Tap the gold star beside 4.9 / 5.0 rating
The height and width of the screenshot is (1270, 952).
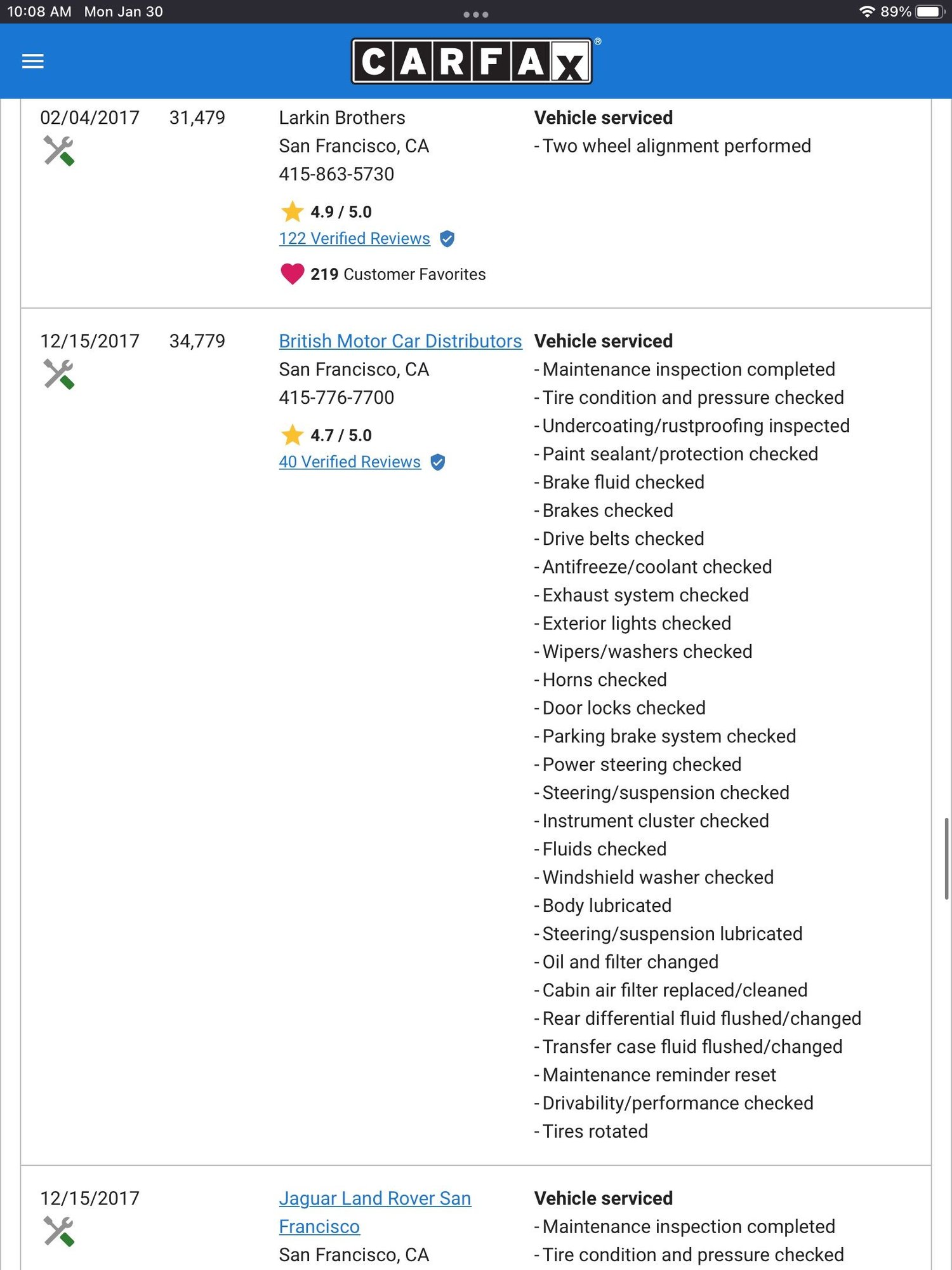(292, 211)
